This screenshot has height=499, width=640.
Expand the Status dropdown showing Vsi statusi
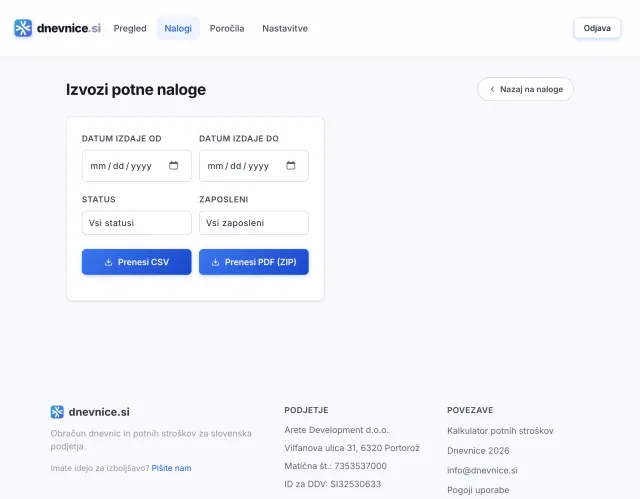pyautogui.click(x=136, y=223)
